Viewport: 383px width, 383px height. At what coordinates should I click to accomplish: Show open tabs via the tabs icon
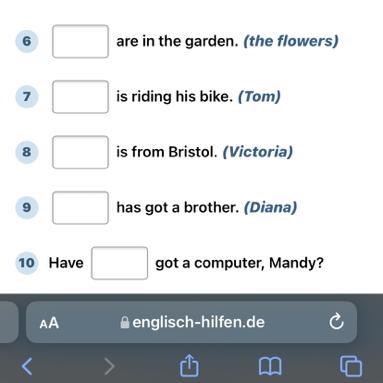351,366
